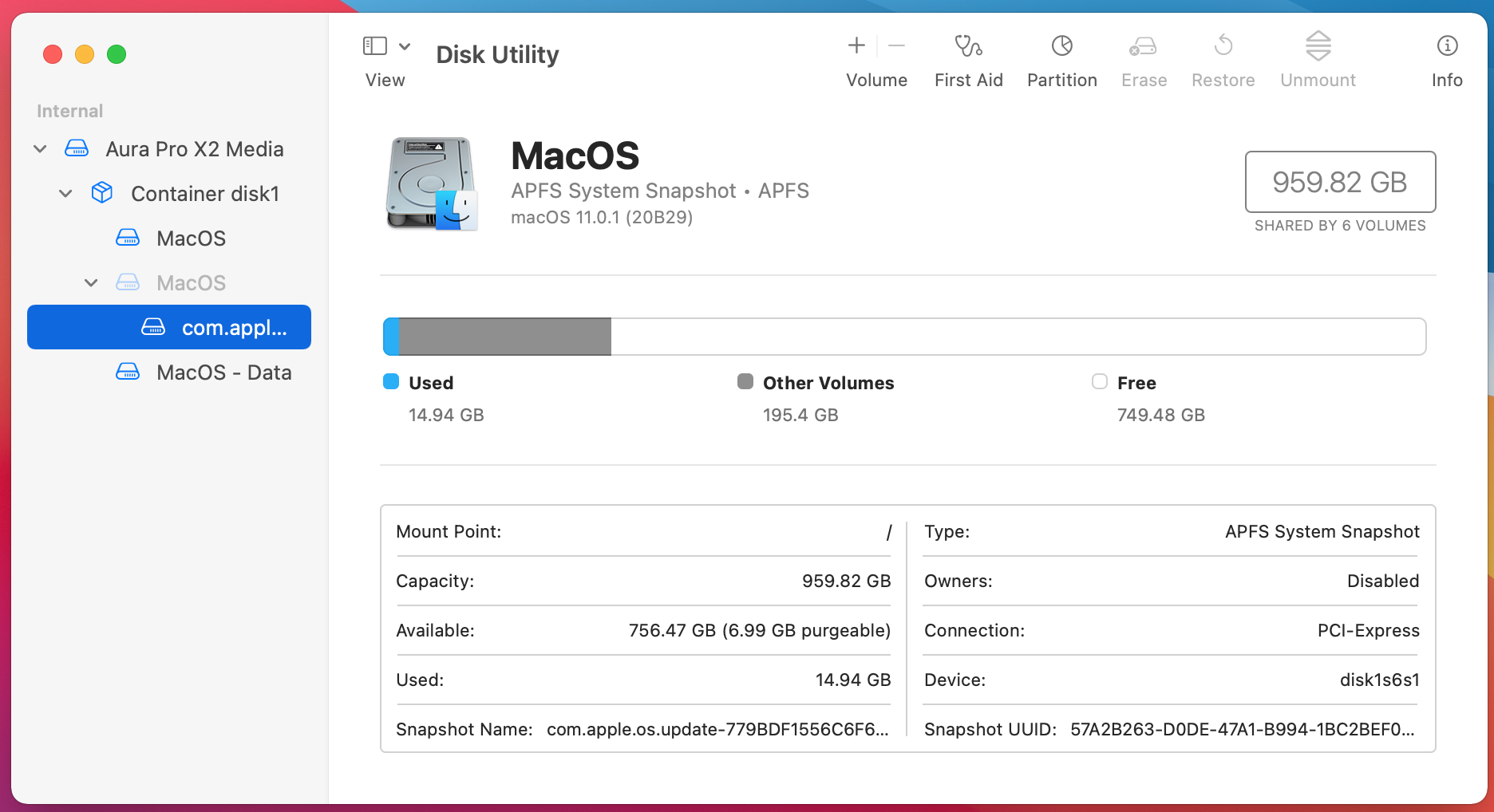This screenshot has width=1494, height=812.
Task: Click the gray Other Volumes swatch
Action: tap(745, 381)
